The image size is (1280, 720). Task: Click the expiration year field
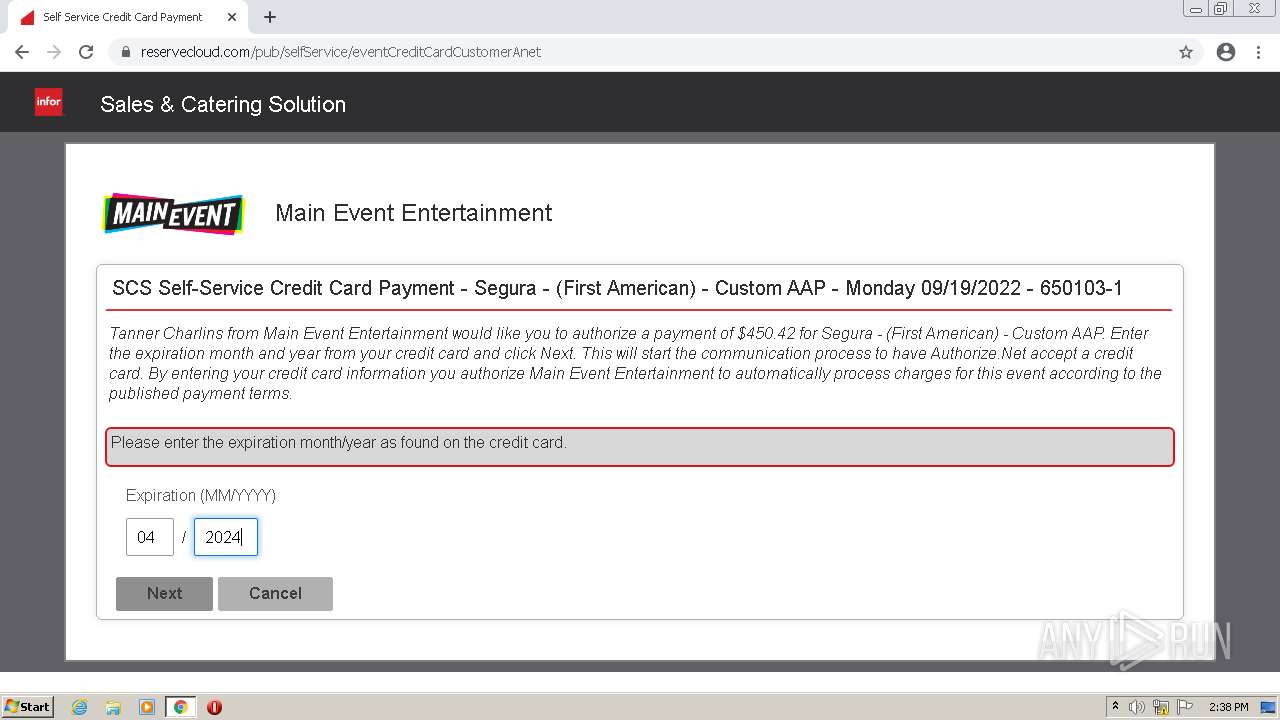click(x=226, y=537)
